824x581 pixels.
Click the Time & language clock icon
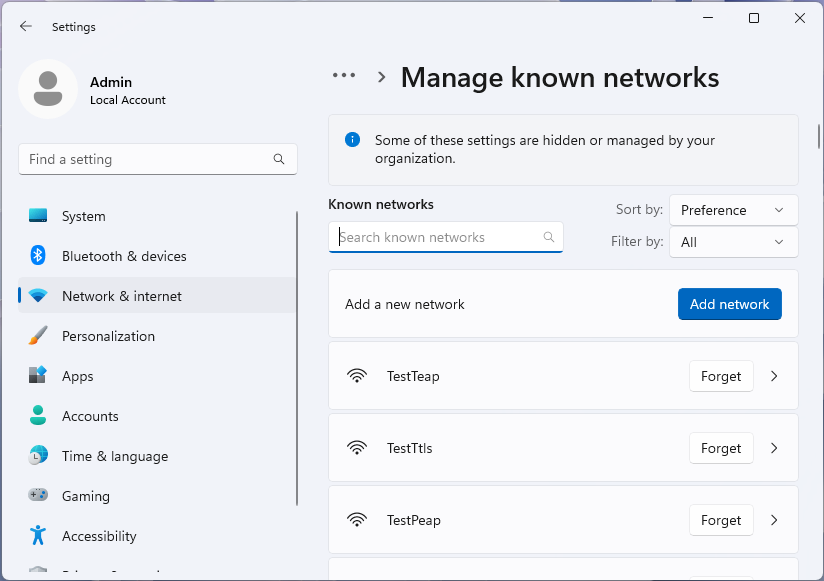click(37, 456)
